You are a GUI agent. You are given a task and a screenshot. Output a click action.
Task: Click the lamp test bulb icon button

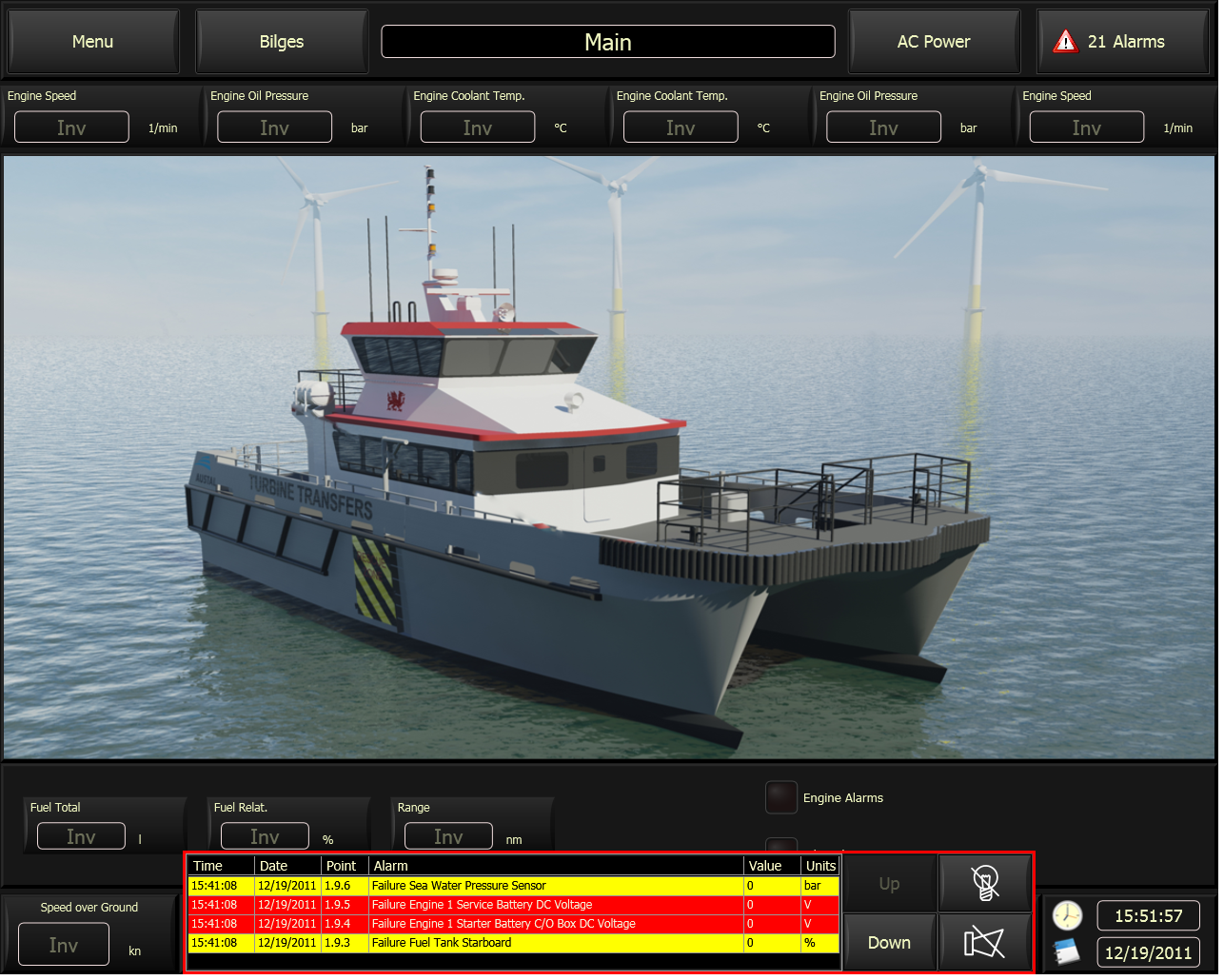point(984,883)
